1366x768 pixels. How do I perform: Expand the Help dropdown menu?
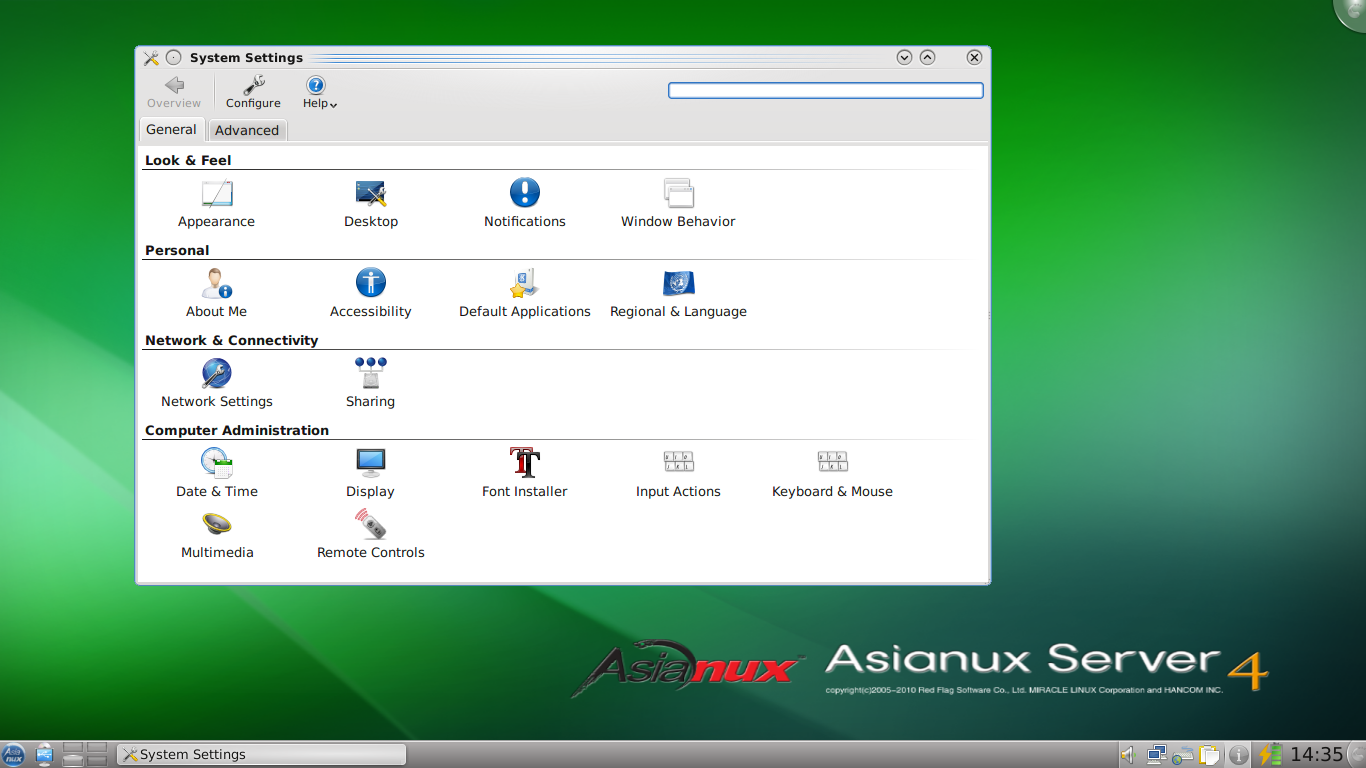(319, 92)
